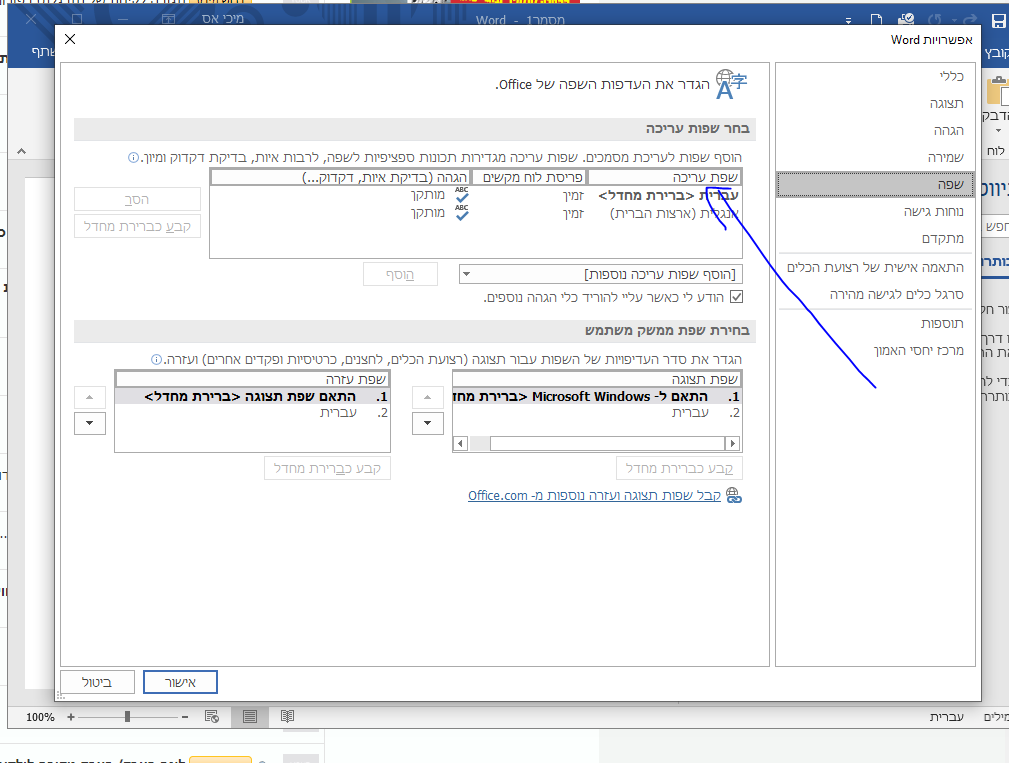
Task: Open the הגהה options category
Action: 875,131
